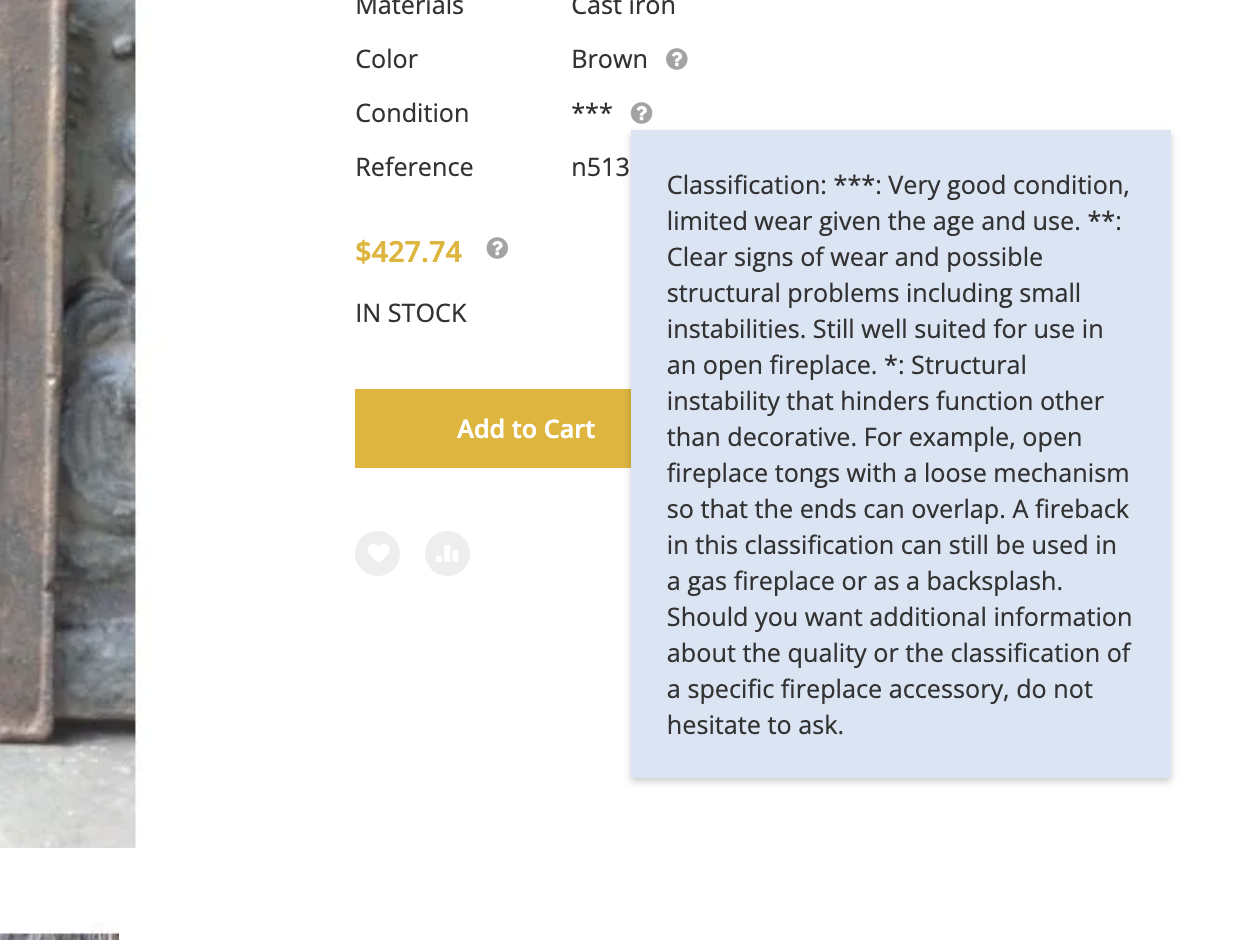Viewport: 1252px width, 940px height.
Task: Click the *** condition rating
Action: [x=591, y=111]
